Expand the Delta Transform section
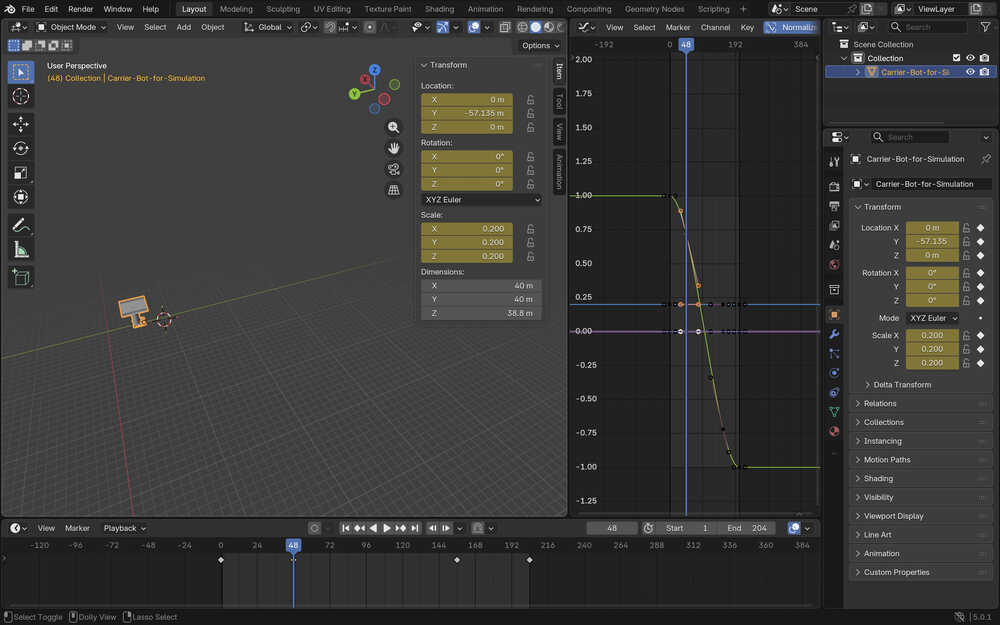 click(x=902, y=384)
